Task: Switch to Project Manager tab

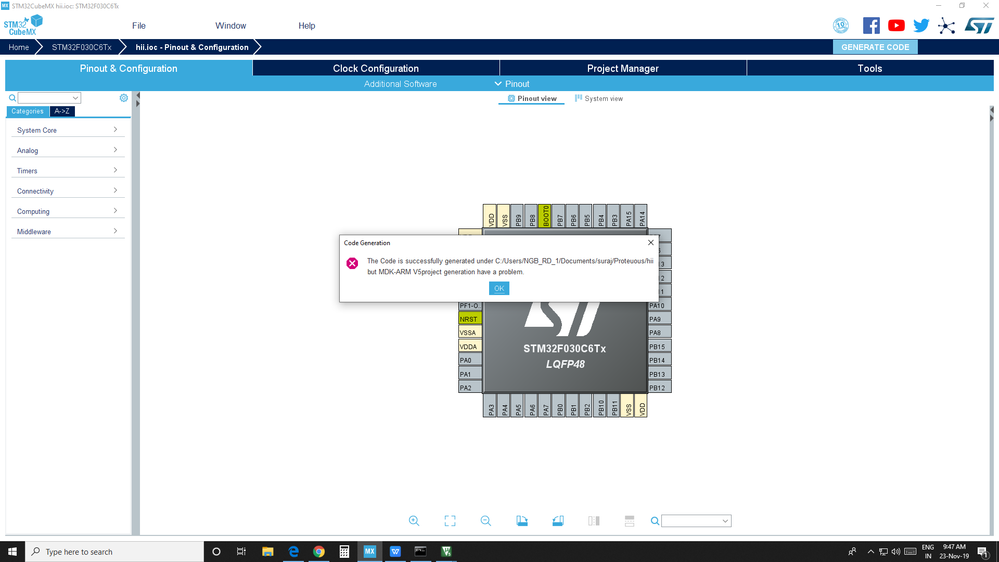Action: pyautogui.click(x=622, y=68)
